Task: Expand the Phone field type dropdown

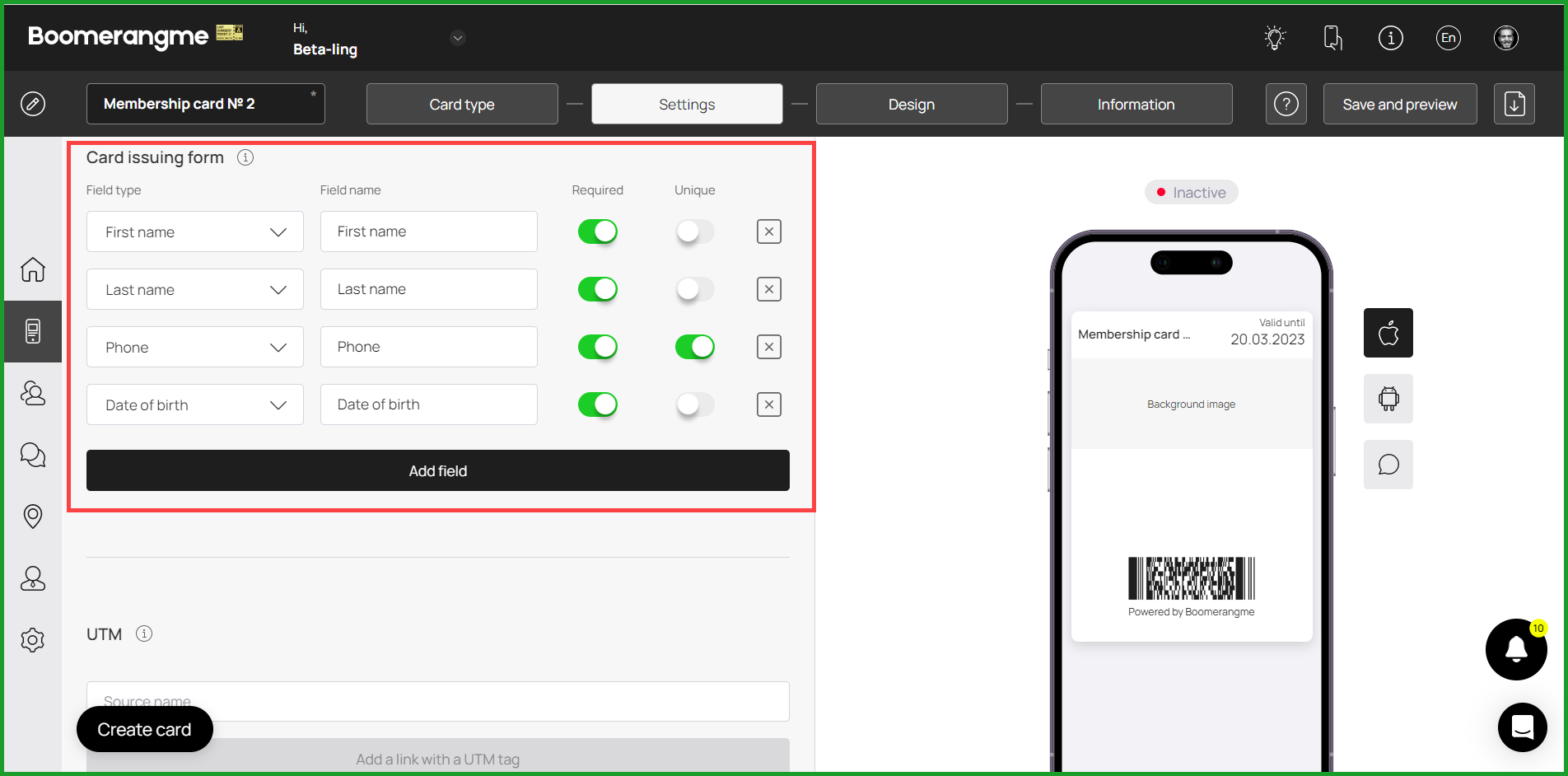Action: pos(194,347)
